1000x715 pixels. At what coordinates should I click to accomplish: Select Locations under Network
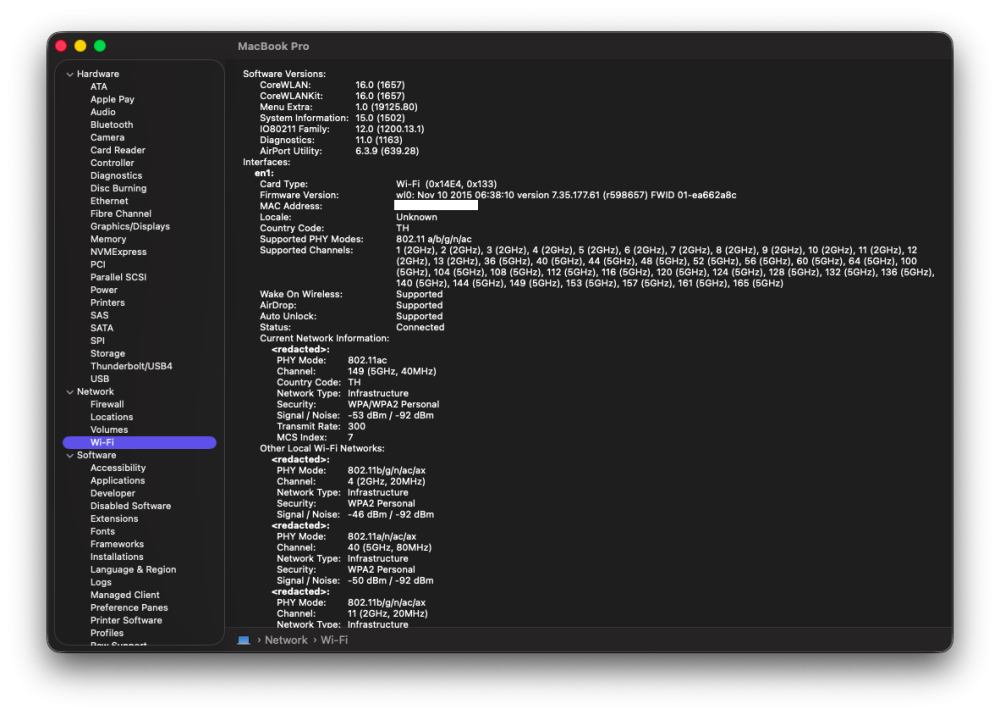[x=112, y=417]
